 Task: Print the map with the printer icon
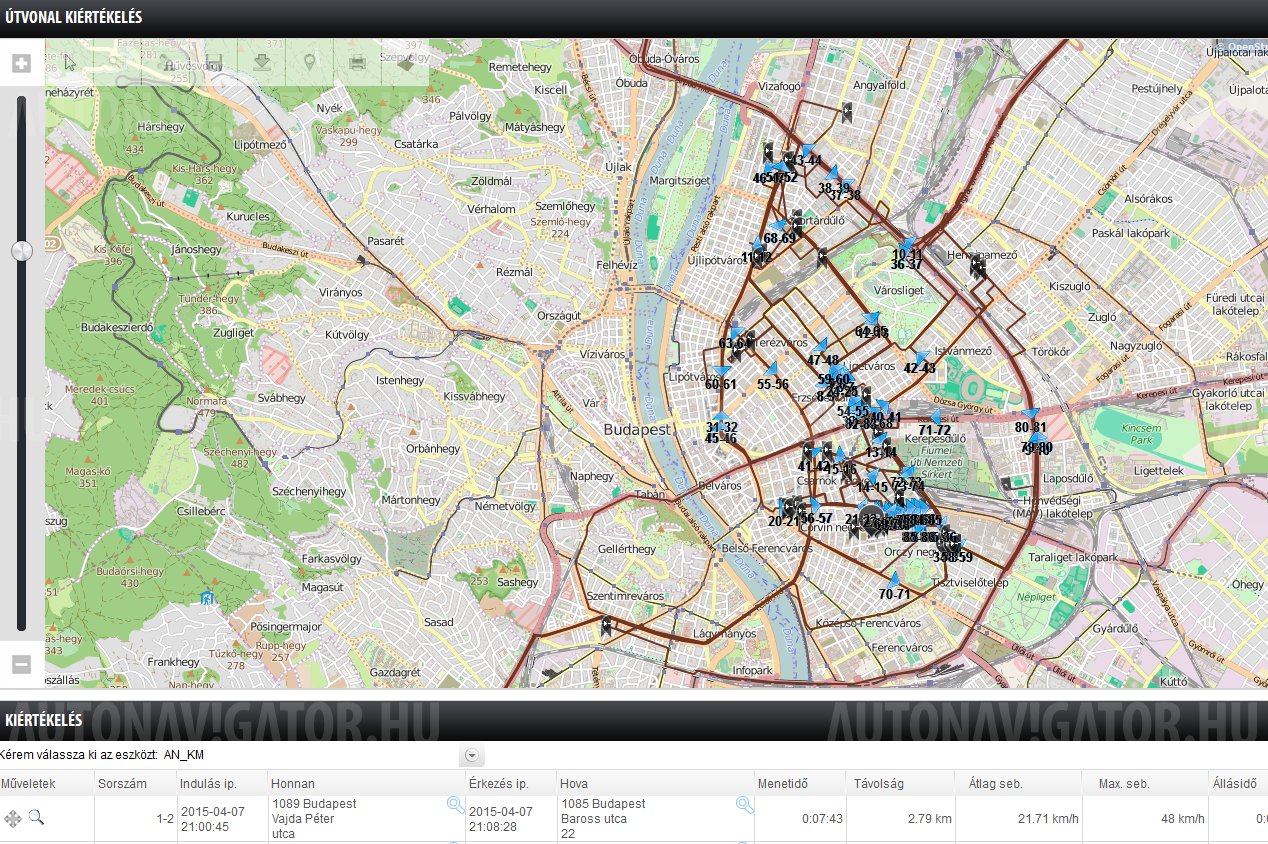coord(357,62)
